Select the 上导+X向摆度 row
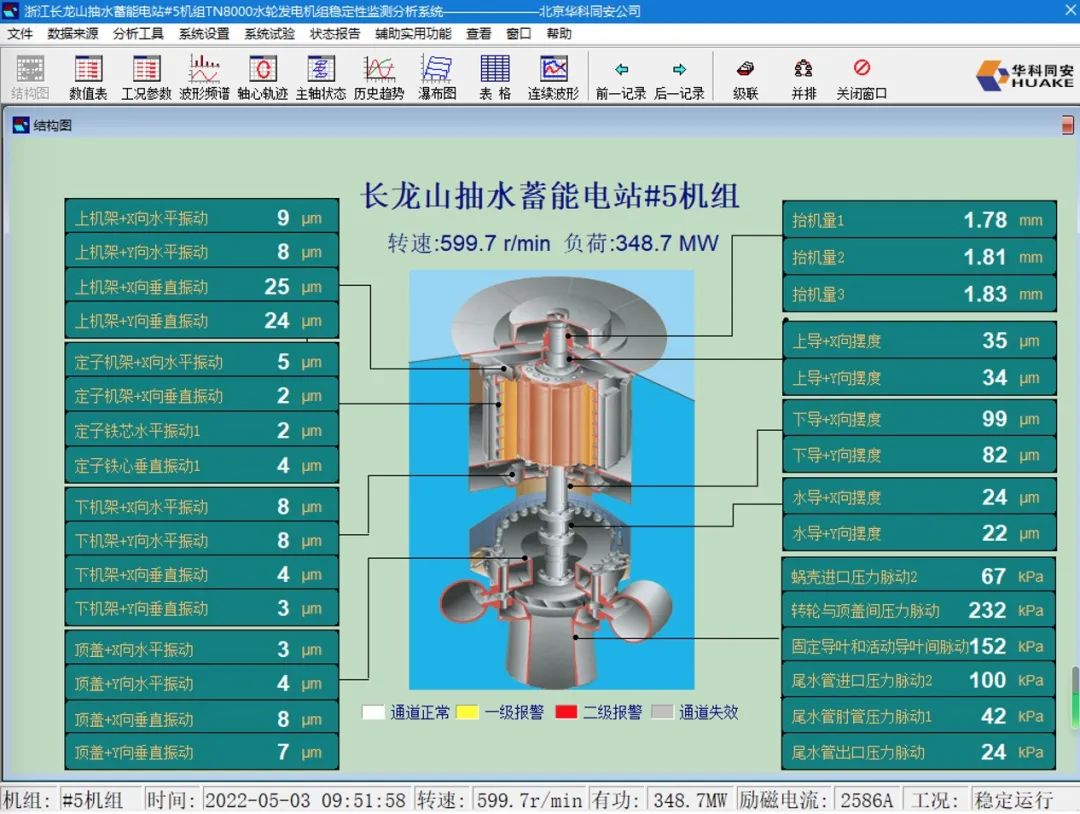Screen dimensions: 1080x814 [919, 340]
